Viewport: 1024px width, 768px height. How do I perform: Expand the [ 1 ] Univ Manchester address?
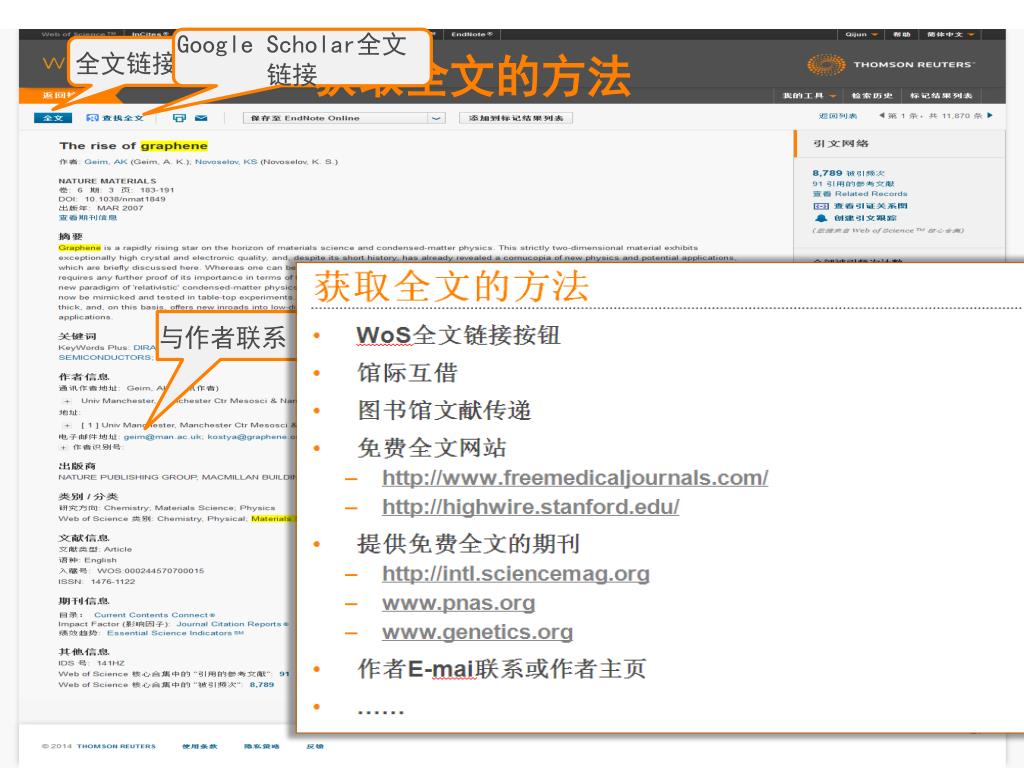[x=67, y=425]
